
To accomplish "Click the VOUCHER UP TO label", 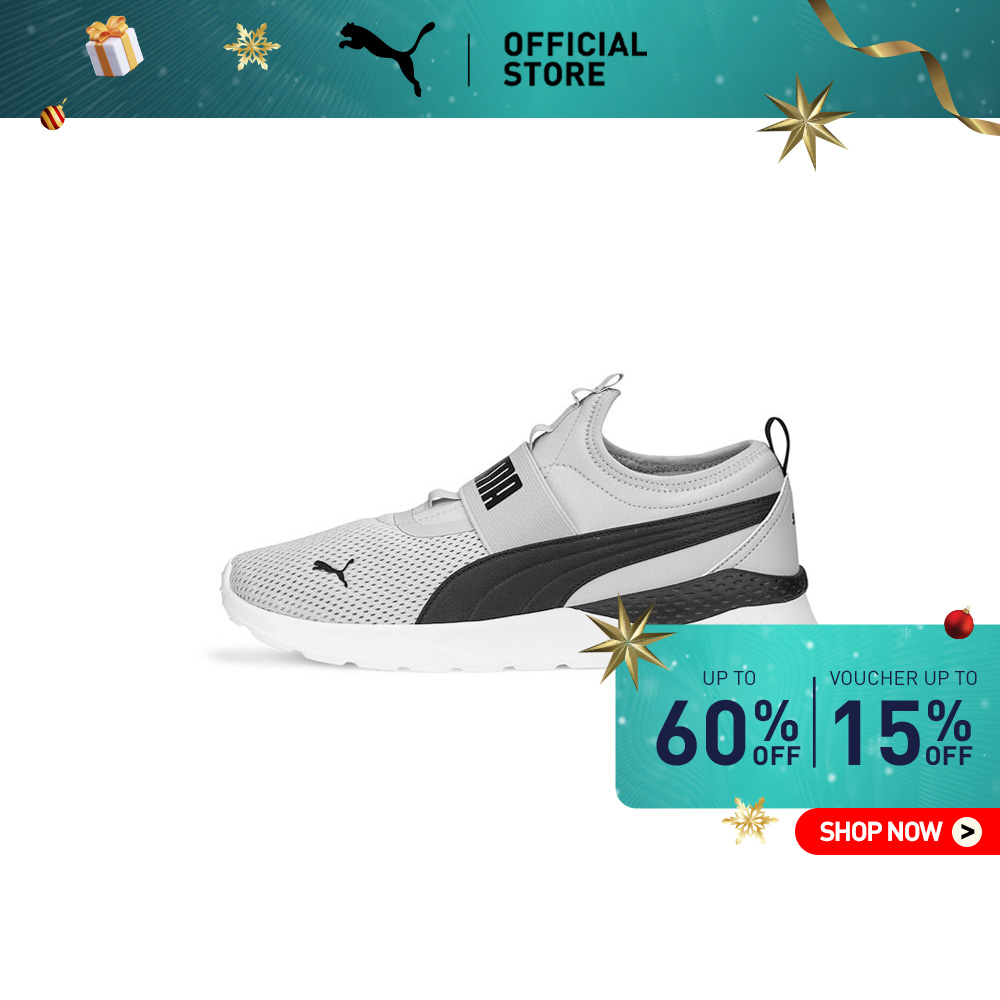I will (x=903, y=678).
